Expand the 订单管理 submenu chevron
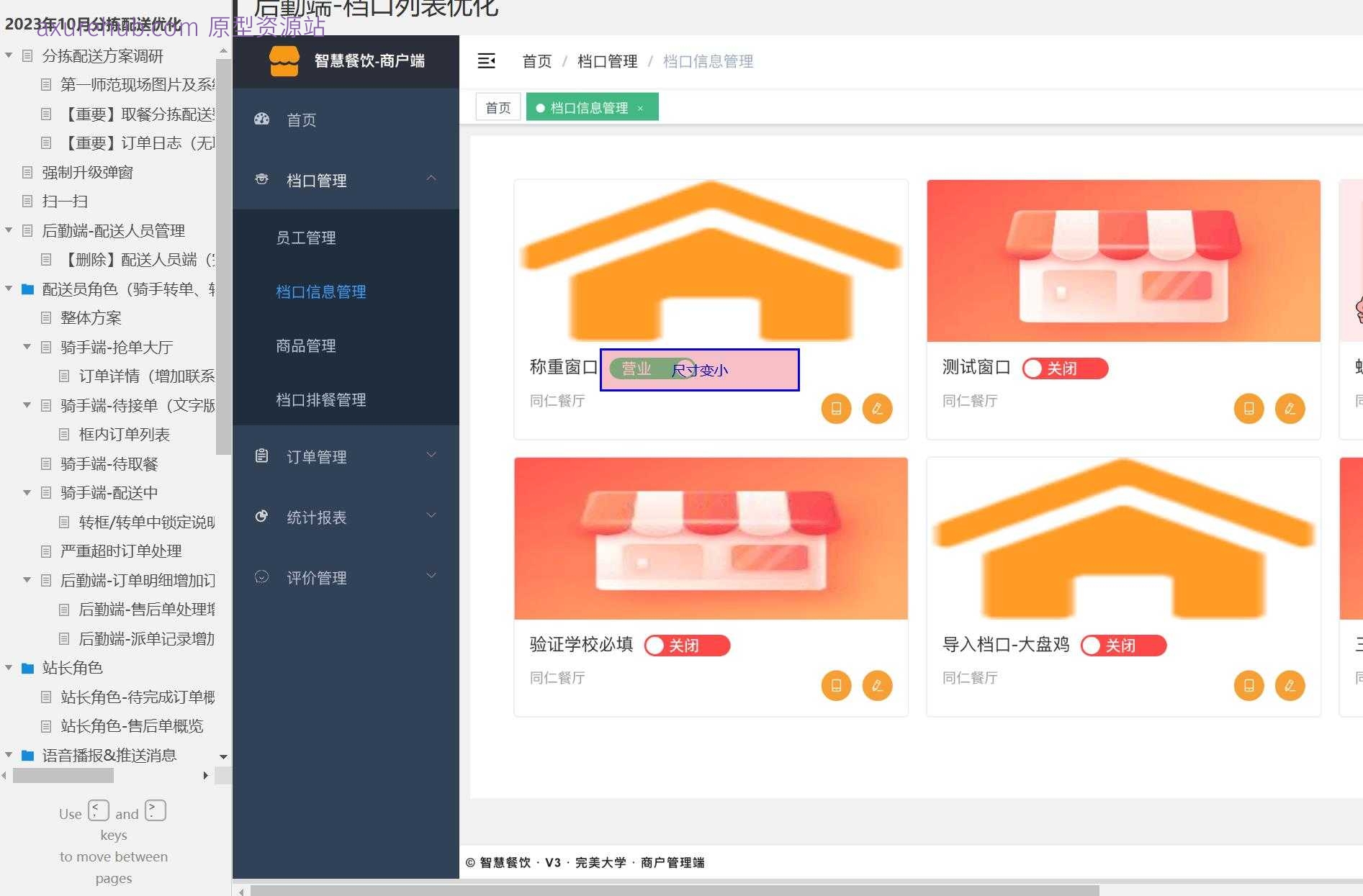This screenshot has height=896, width=1363. click(x=431, y=455)
